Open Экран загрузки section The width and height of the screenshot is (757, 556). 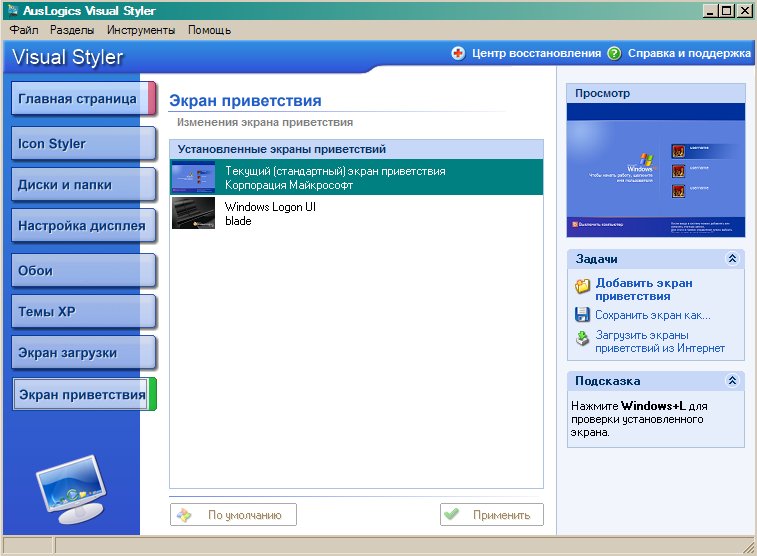point(84,352)
